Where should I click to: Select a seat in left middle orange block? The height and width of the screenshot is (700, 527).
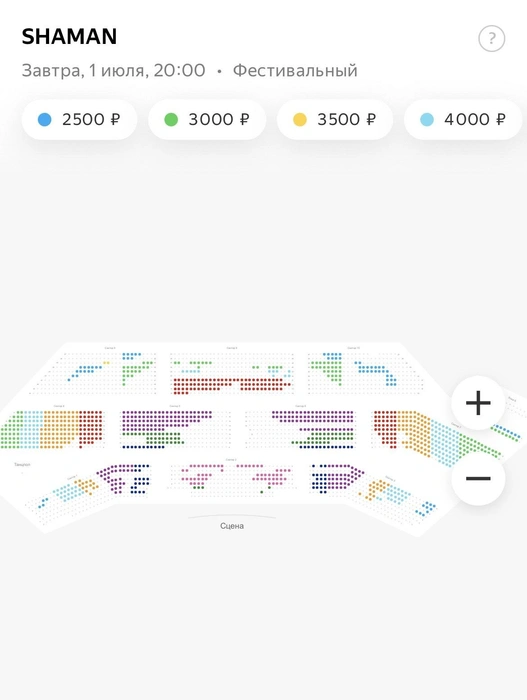58,429
